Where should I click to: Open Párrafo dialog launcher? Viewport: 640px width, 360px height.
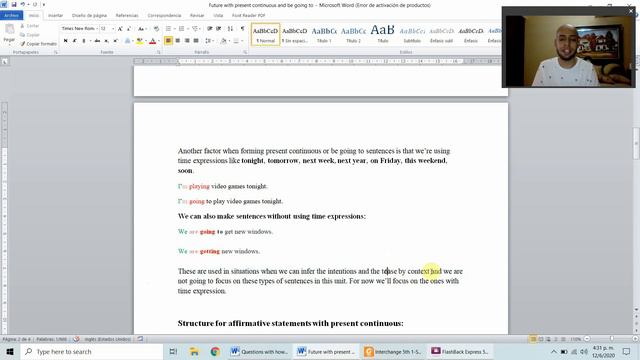tap(245, 52)
